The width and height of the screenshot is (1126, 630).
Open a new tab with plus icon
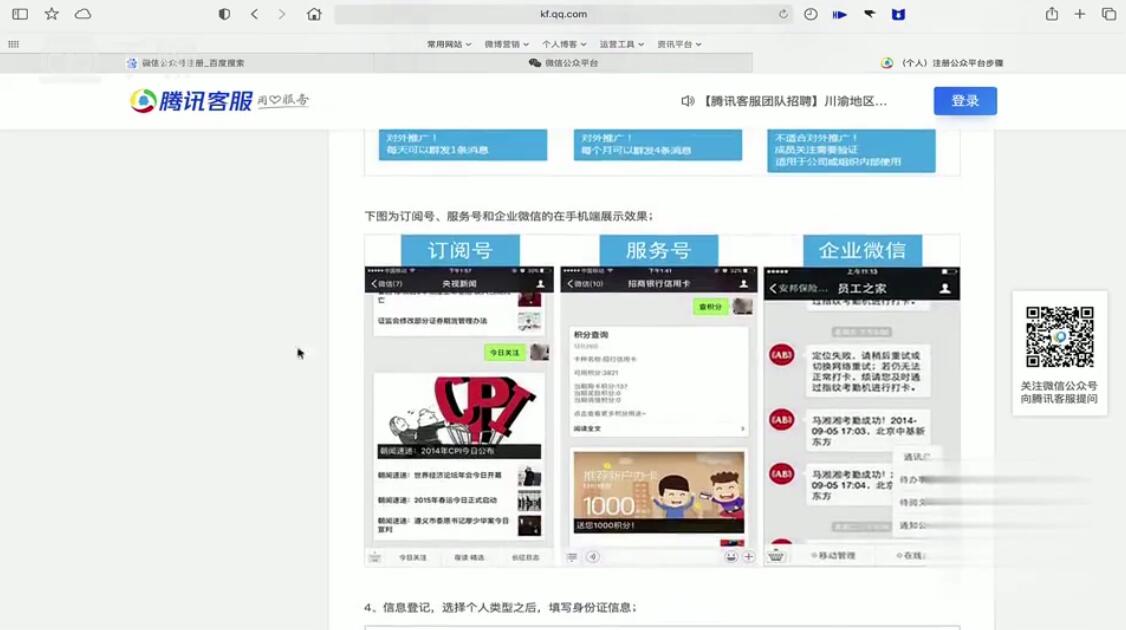[x=1079, y=14]
